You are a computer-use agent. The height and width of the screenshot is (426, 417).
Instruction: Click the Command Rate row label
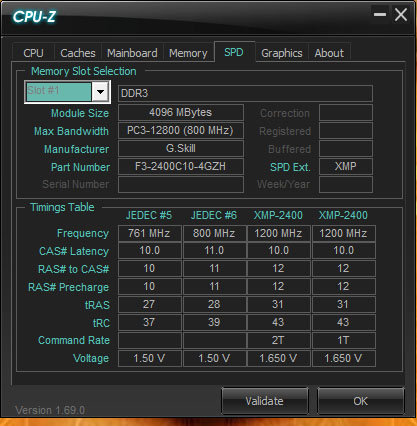click(x=74, y=340)
